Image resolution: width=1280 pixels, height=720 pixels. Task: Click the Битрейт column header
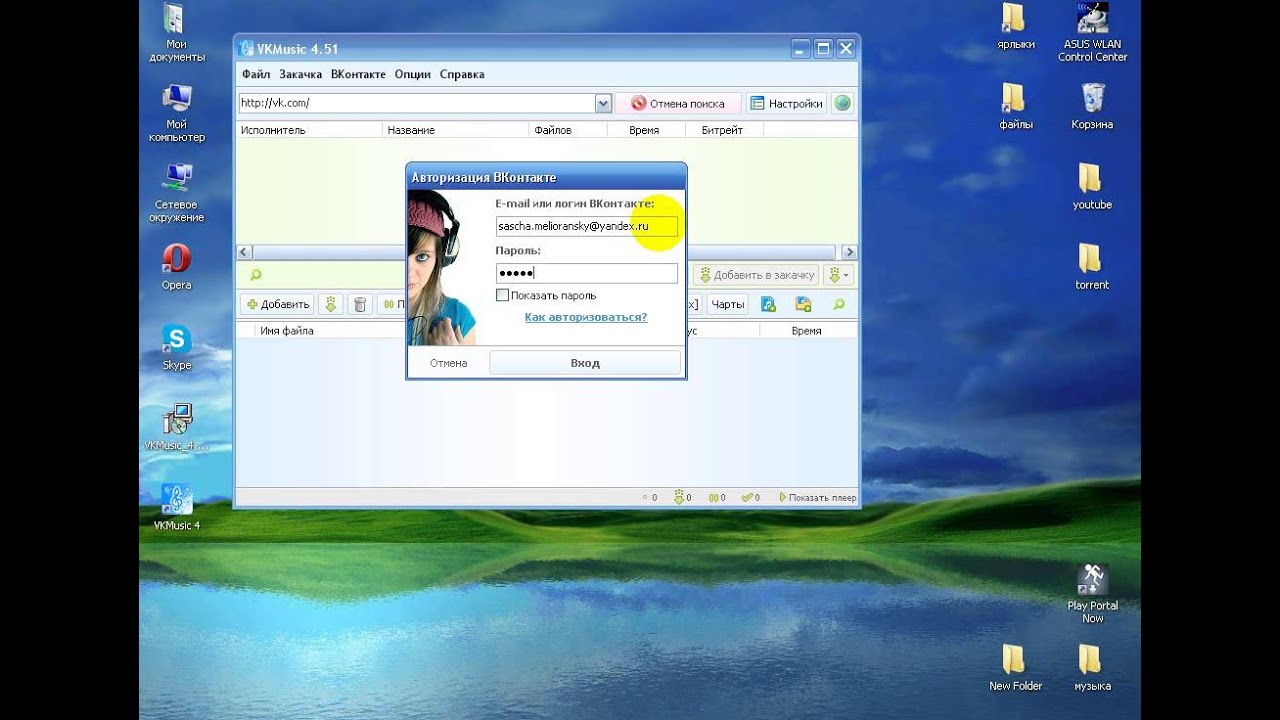click(723, 130)
